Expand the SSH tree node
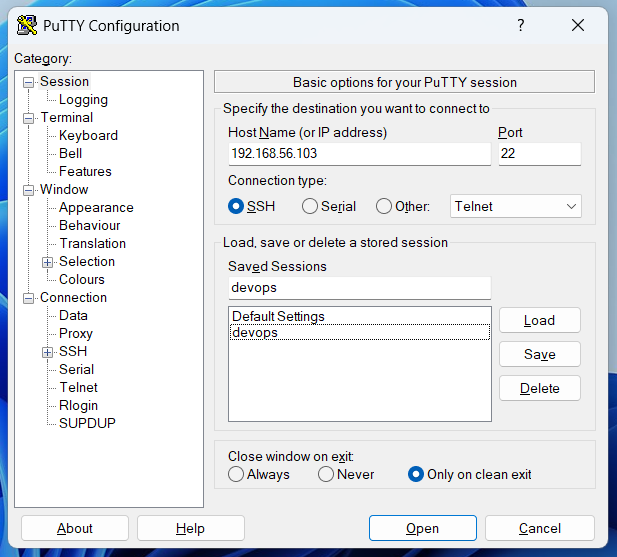 point(47,352)
